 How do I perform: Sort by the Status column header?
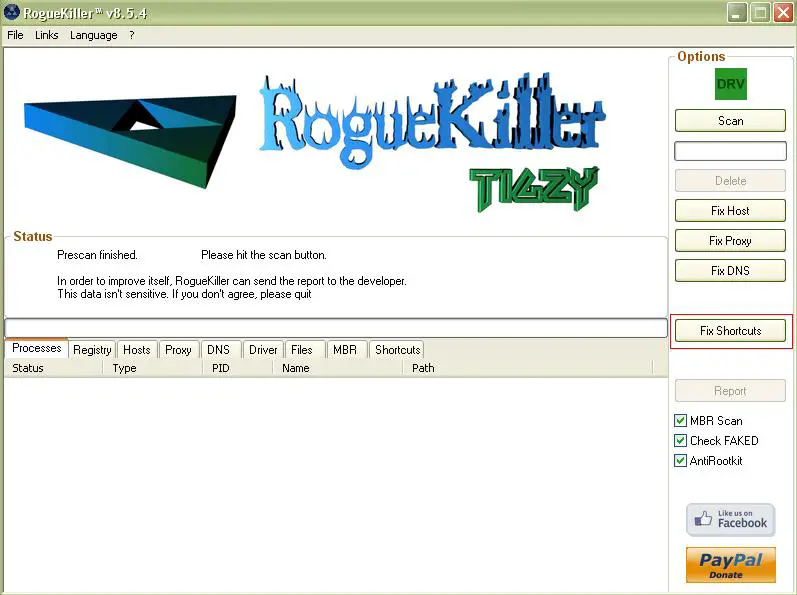point(53,368)
